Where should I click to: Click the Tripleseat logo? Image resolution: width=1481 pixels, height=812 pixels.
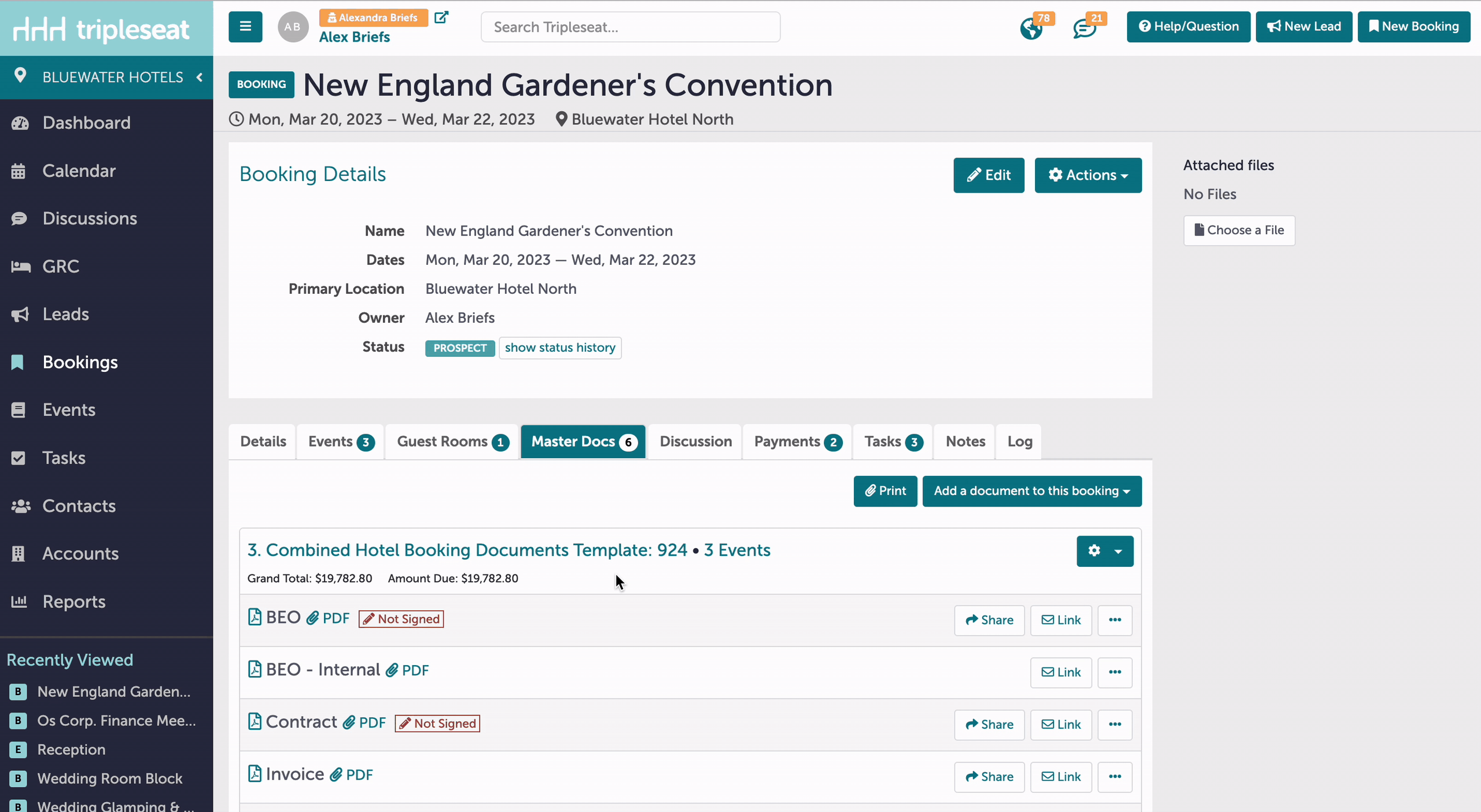pos(101,29)
